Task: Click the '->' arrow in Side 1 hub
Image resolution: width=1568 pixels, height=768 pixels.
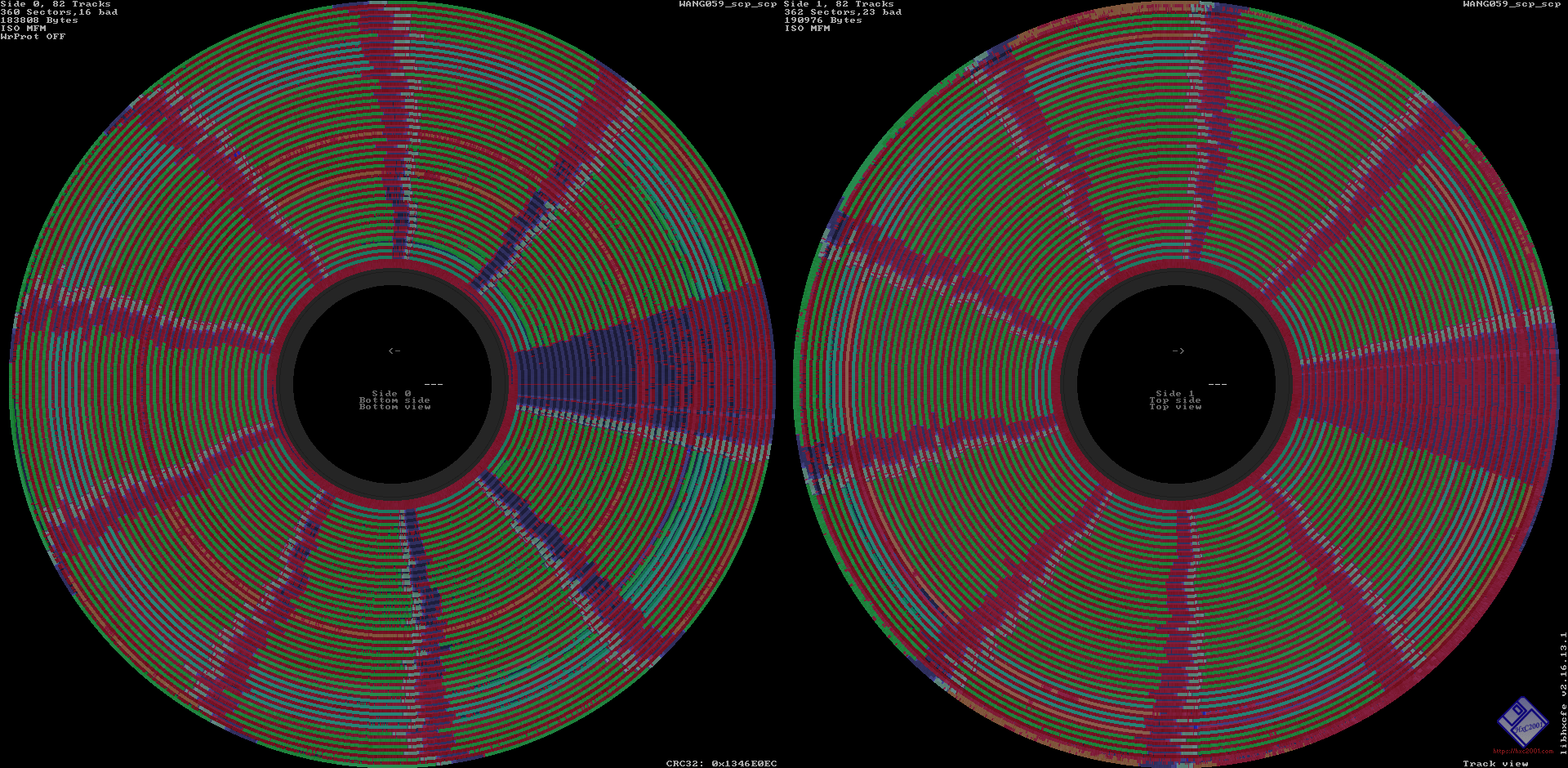Action: [1178, 351]
